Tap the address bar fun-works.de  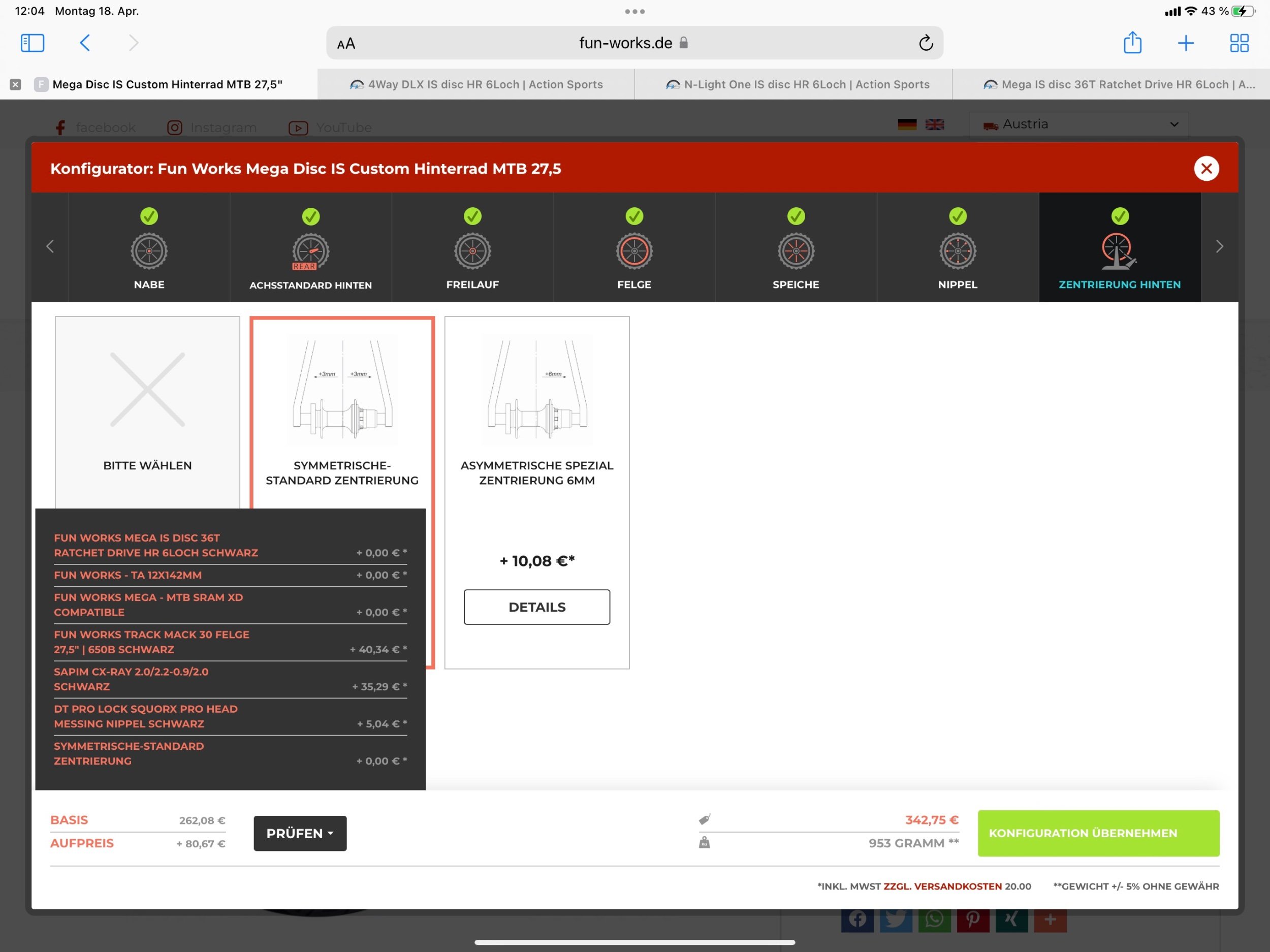(x=634, y=43)
